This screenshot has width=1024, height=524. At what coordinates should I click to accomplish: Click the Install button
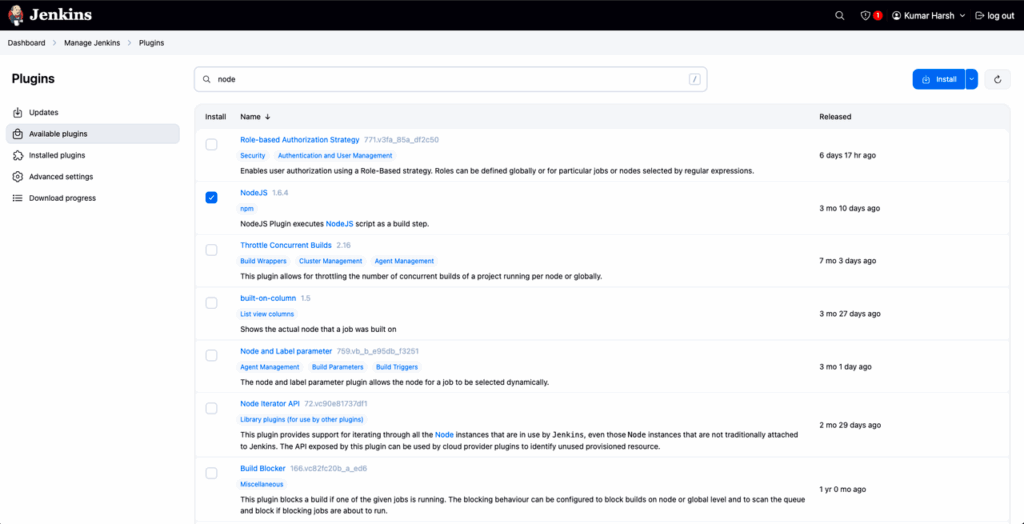938,79
